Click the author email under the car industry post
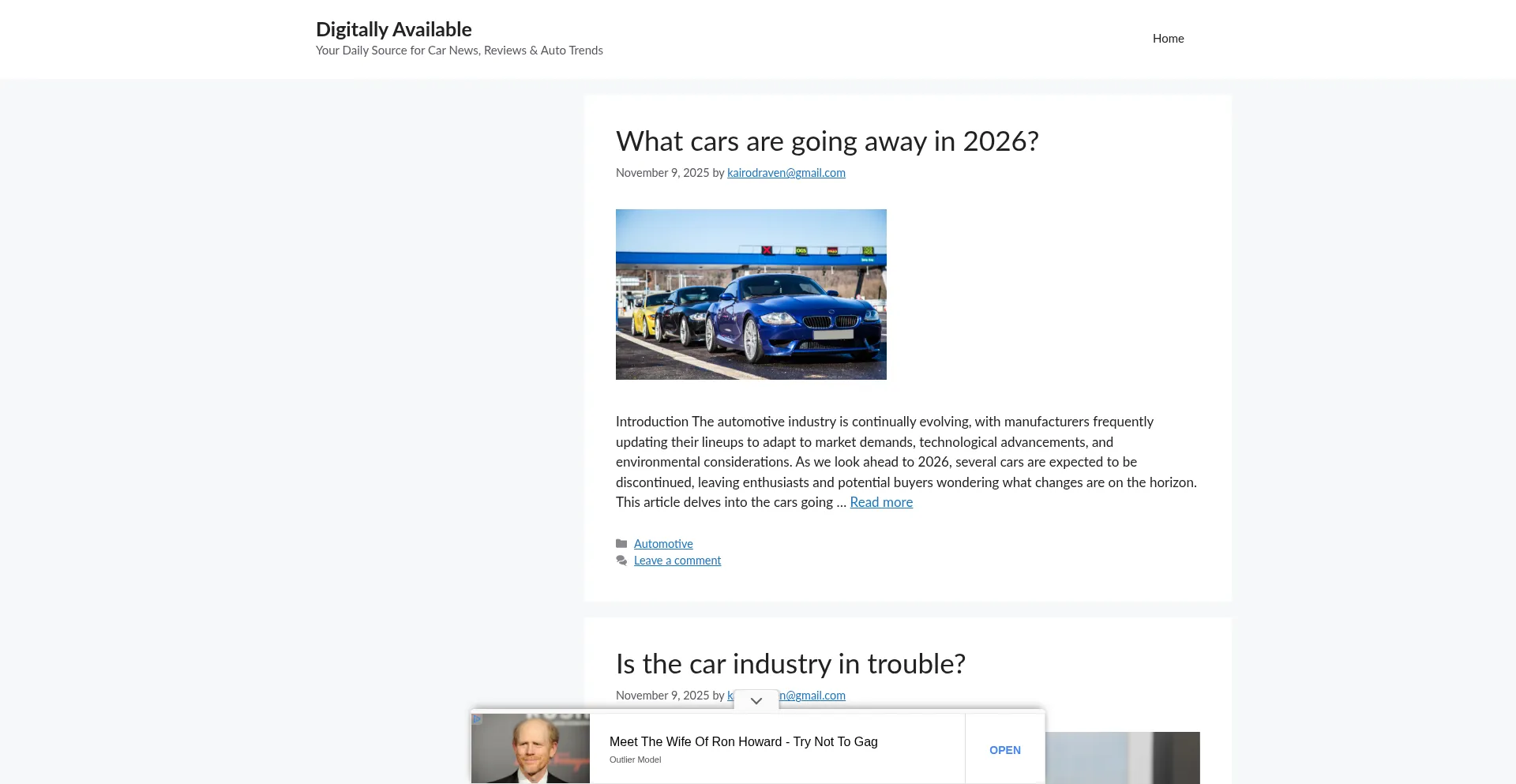Viewport: 1516px width, 784px height. click(813, 696)
